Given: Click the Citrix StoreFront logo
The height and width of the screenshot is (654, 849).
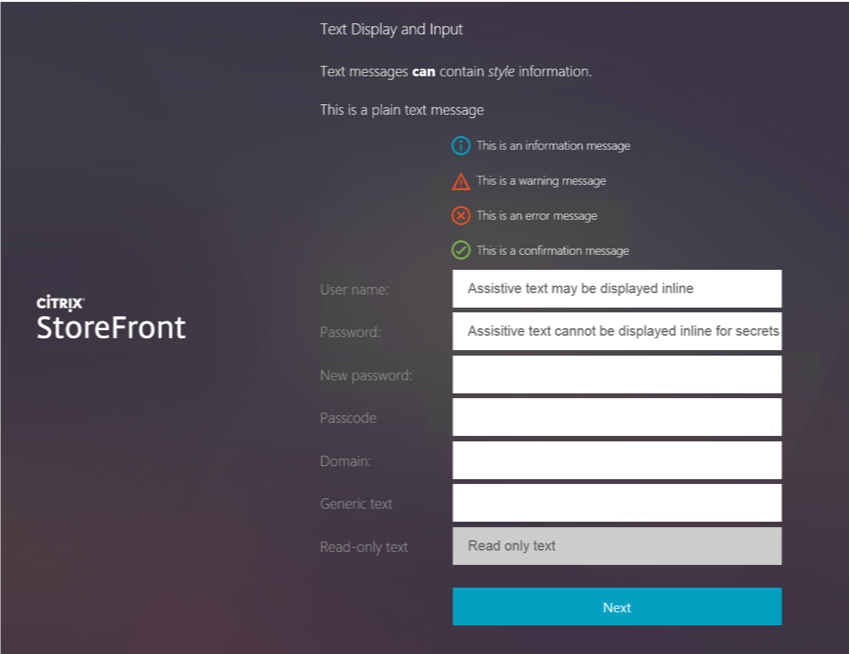Looking at the screenshot, I should [111, 318].
